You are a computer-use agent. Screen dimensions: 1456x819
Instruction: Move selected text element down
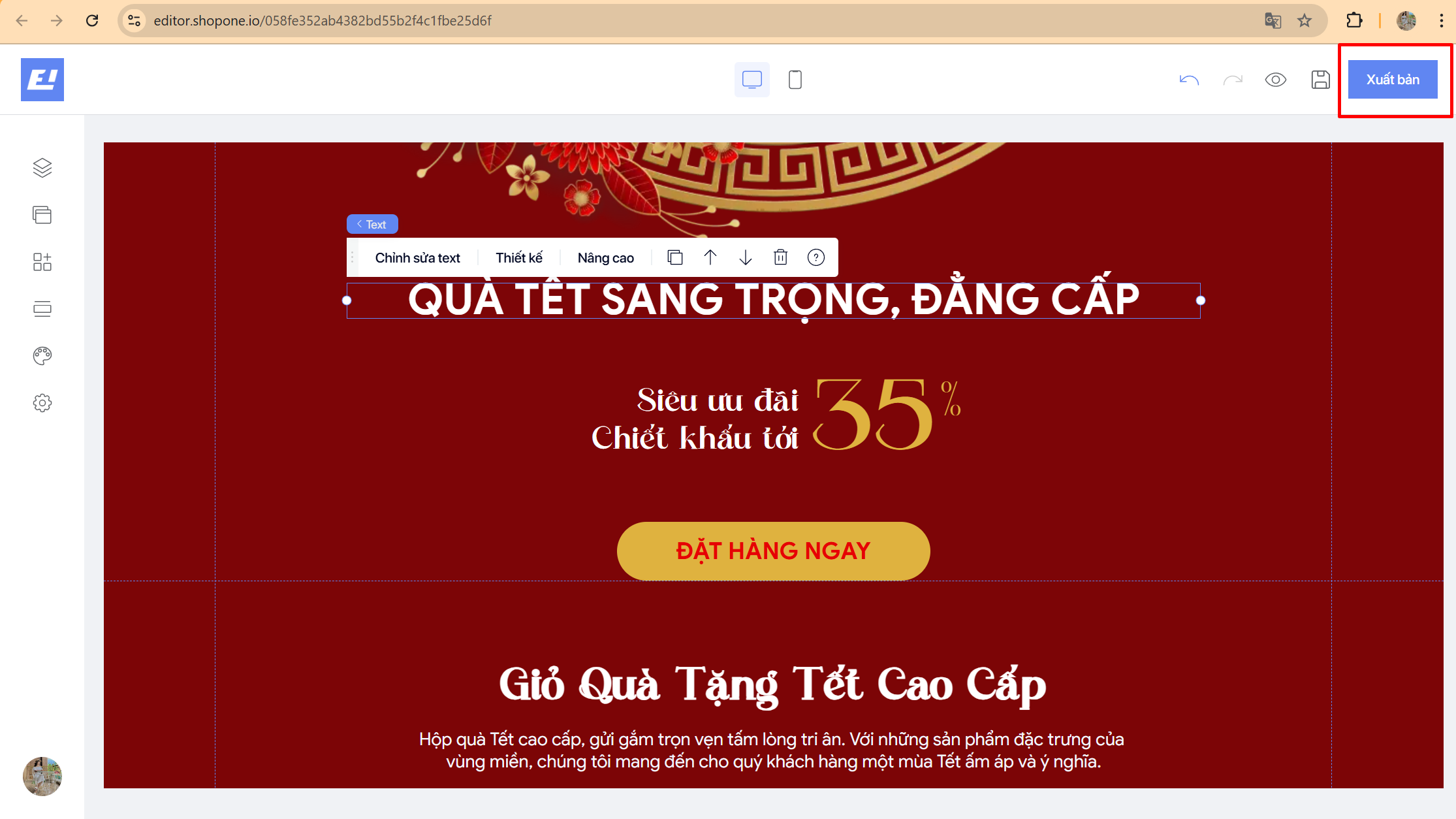click(x=746, y=257)
